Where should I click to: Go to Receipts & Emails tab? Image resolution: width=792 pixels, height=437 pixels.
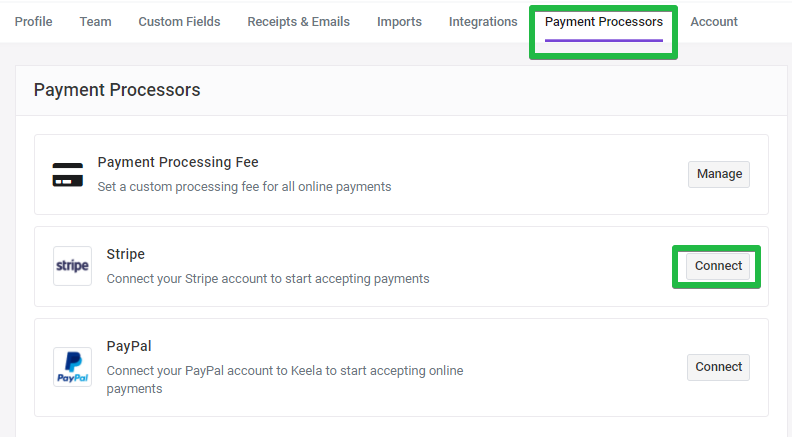point(299,22)
